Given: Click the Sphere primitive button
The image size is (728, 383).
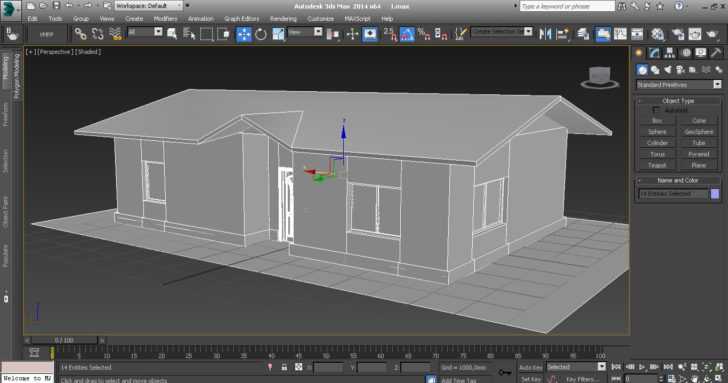Looking at the screenshot, I should point(657,132).
